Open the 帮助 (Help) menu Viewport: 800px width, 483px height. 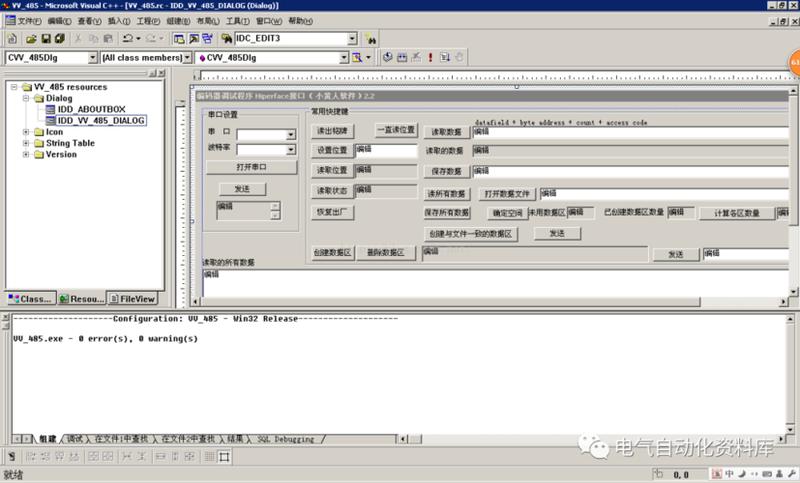(300, 21)
